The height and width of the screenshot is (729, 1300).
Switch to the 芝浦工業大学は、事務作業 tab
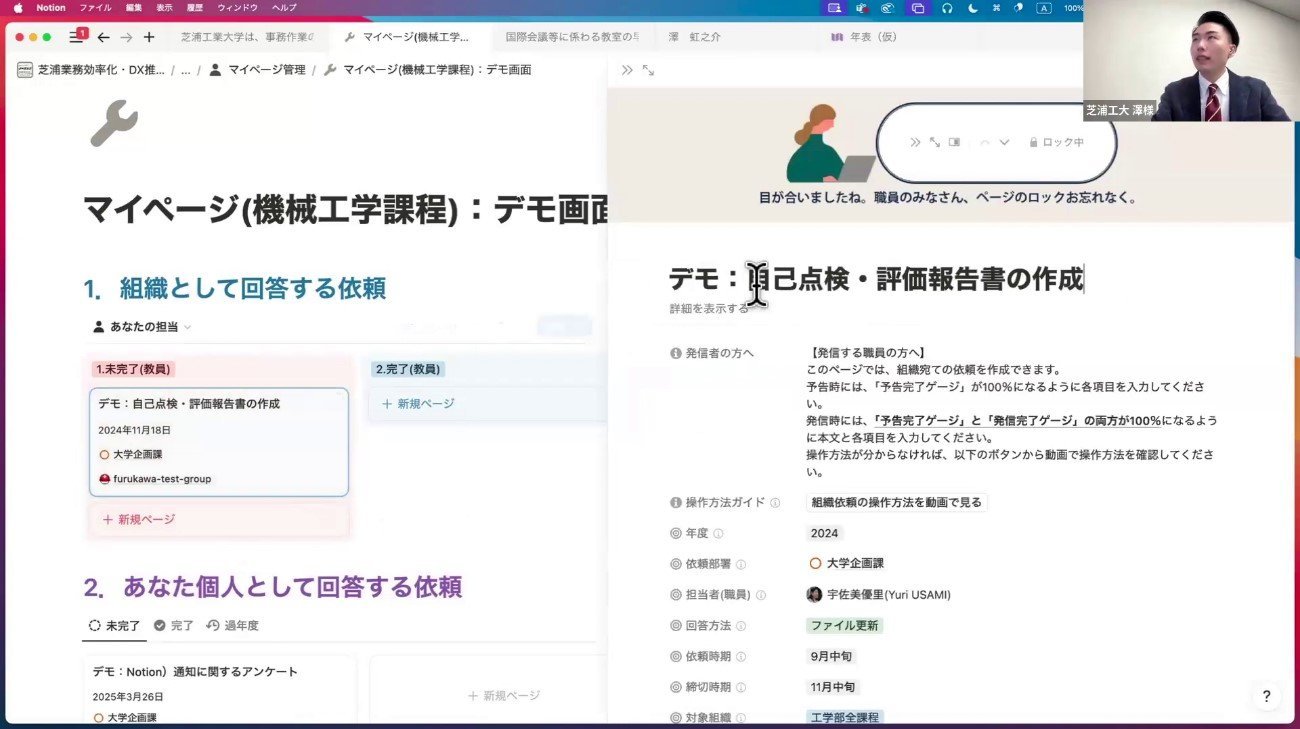pyautogui.click(x=246, y=37)
